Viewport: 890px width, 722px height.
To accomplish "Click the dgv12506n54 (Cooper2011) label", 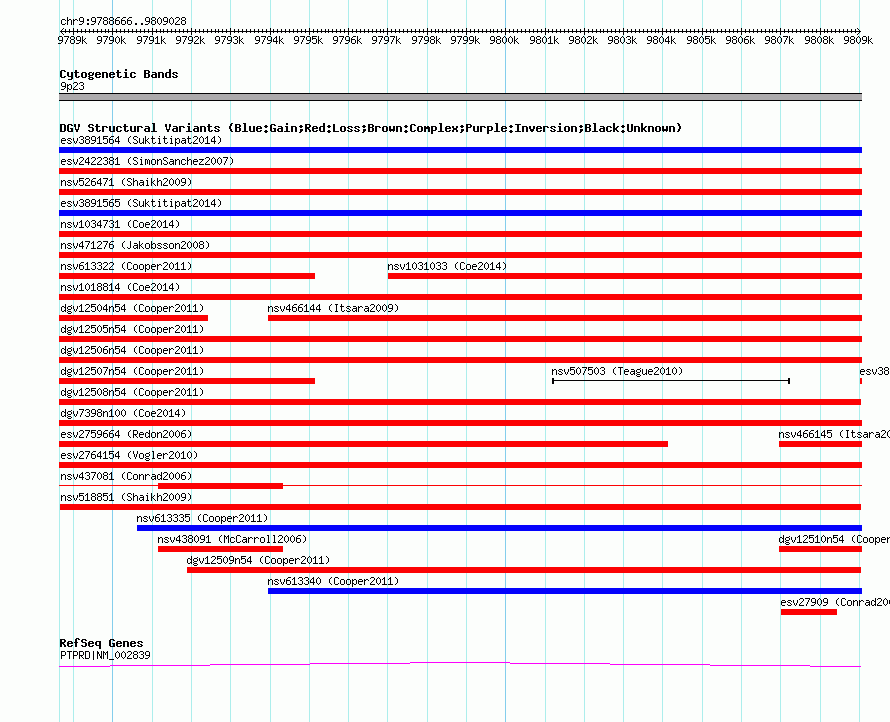I will coord(132,350).
